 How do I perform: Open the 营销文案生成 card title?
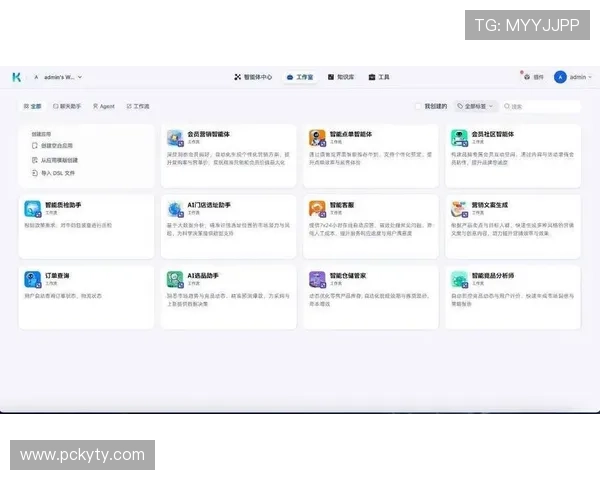pyautogui.click(x=489, y=205)
